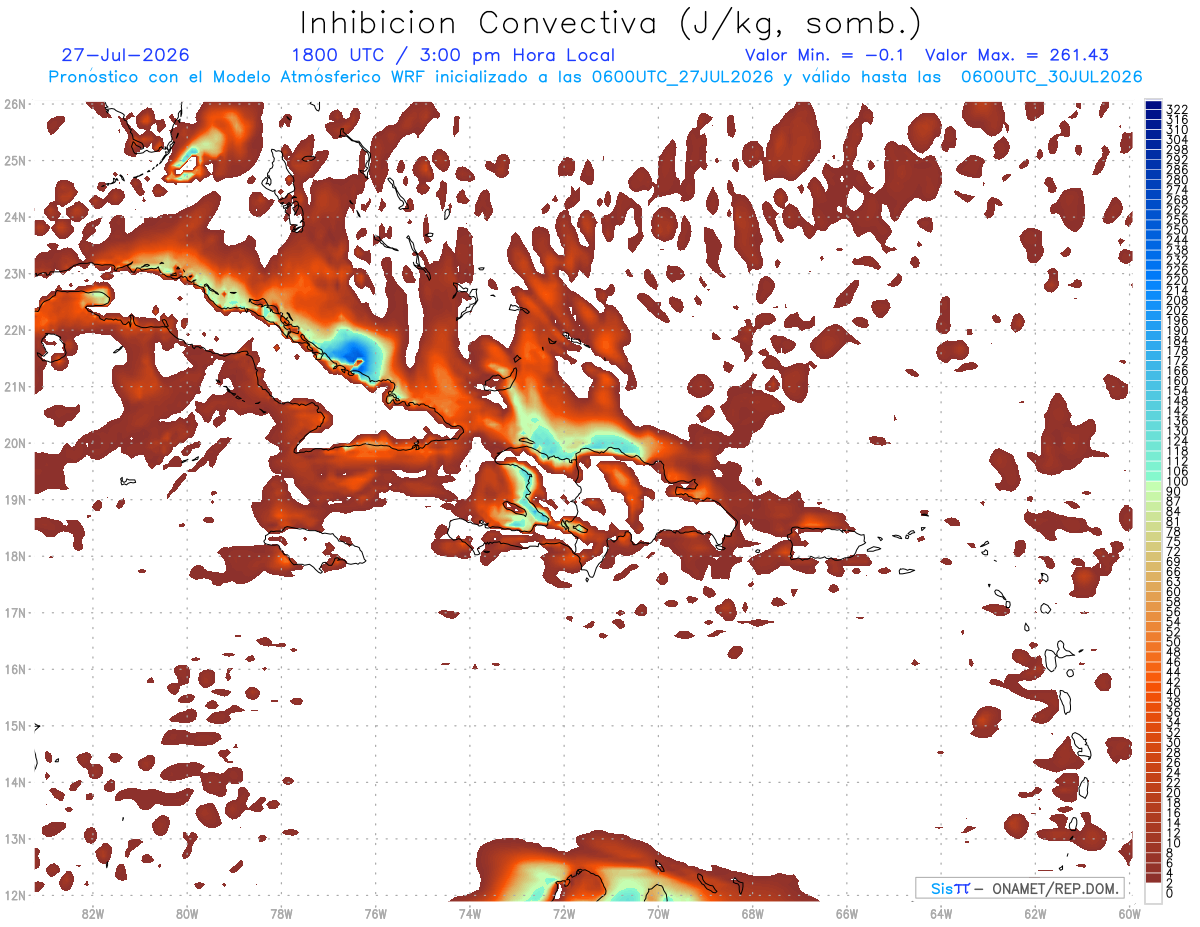Click the longitude label '66W'
This screenshot has height=927, width=1200.
point(847,913)
